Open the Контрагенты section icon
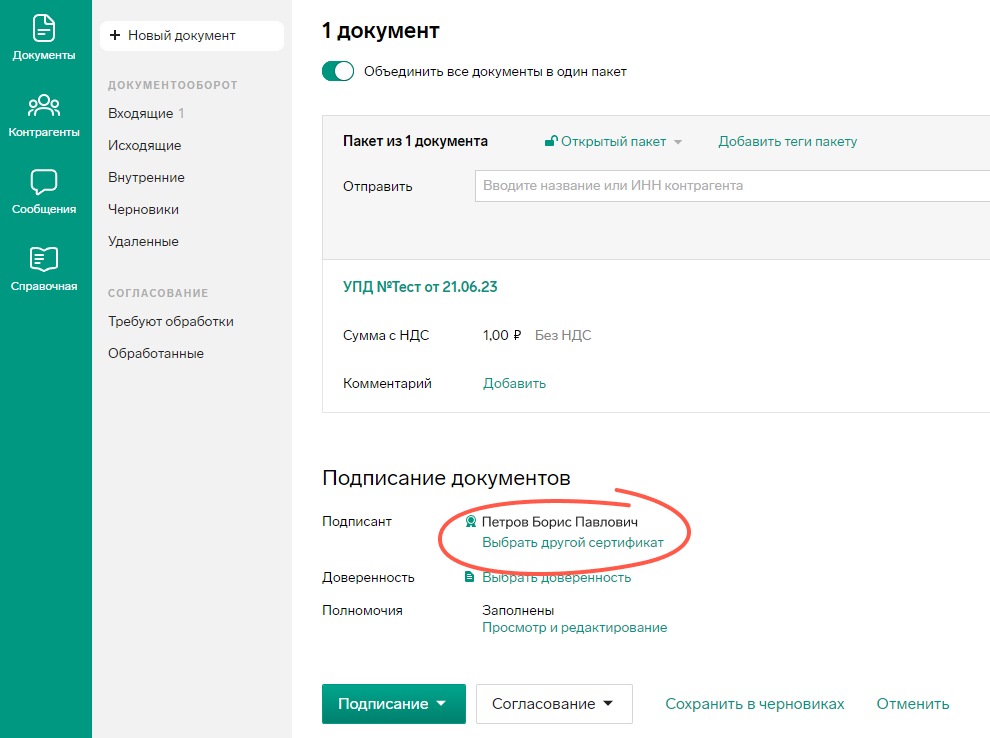This screenshot has height=738, width=990. 44,105
